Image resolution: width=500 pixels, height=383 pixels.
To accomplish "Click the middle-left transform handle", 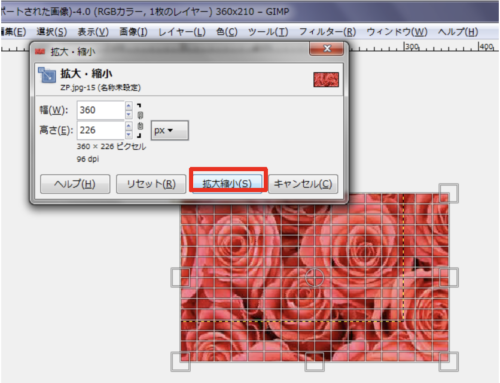I will coord(180,277).
